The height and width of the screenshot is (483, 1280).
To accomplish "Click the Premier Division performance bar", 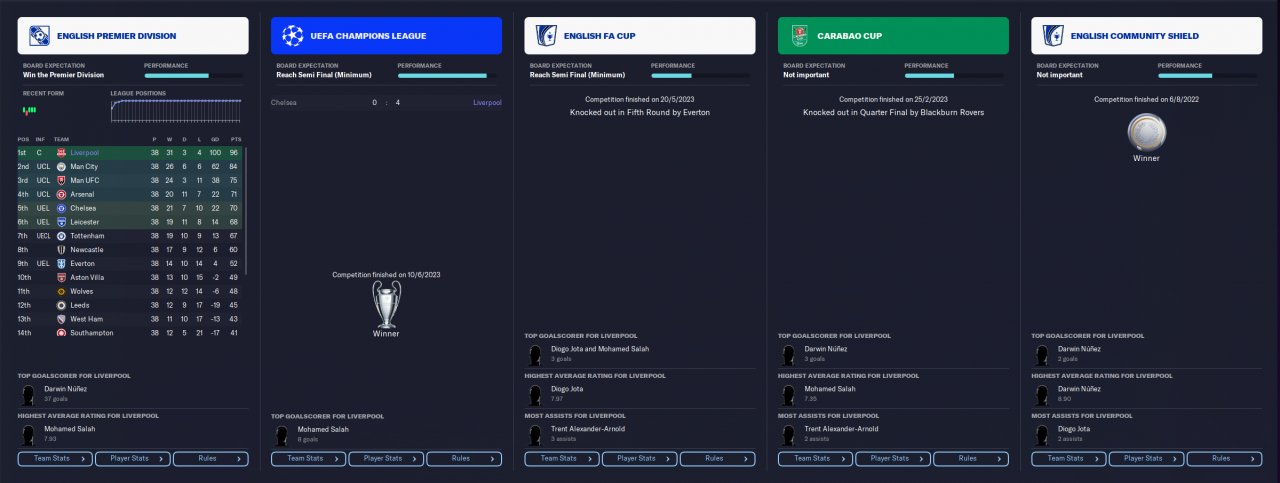I will [x=195, y=75].
